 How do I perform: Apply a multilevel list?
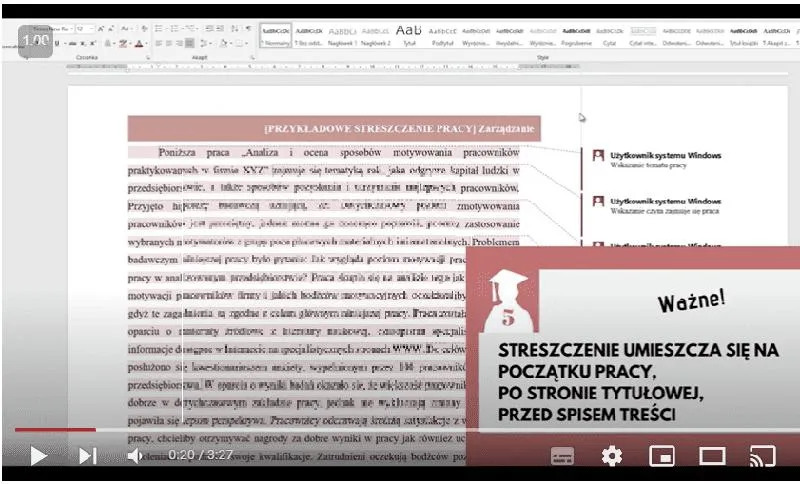coord(191,29)
